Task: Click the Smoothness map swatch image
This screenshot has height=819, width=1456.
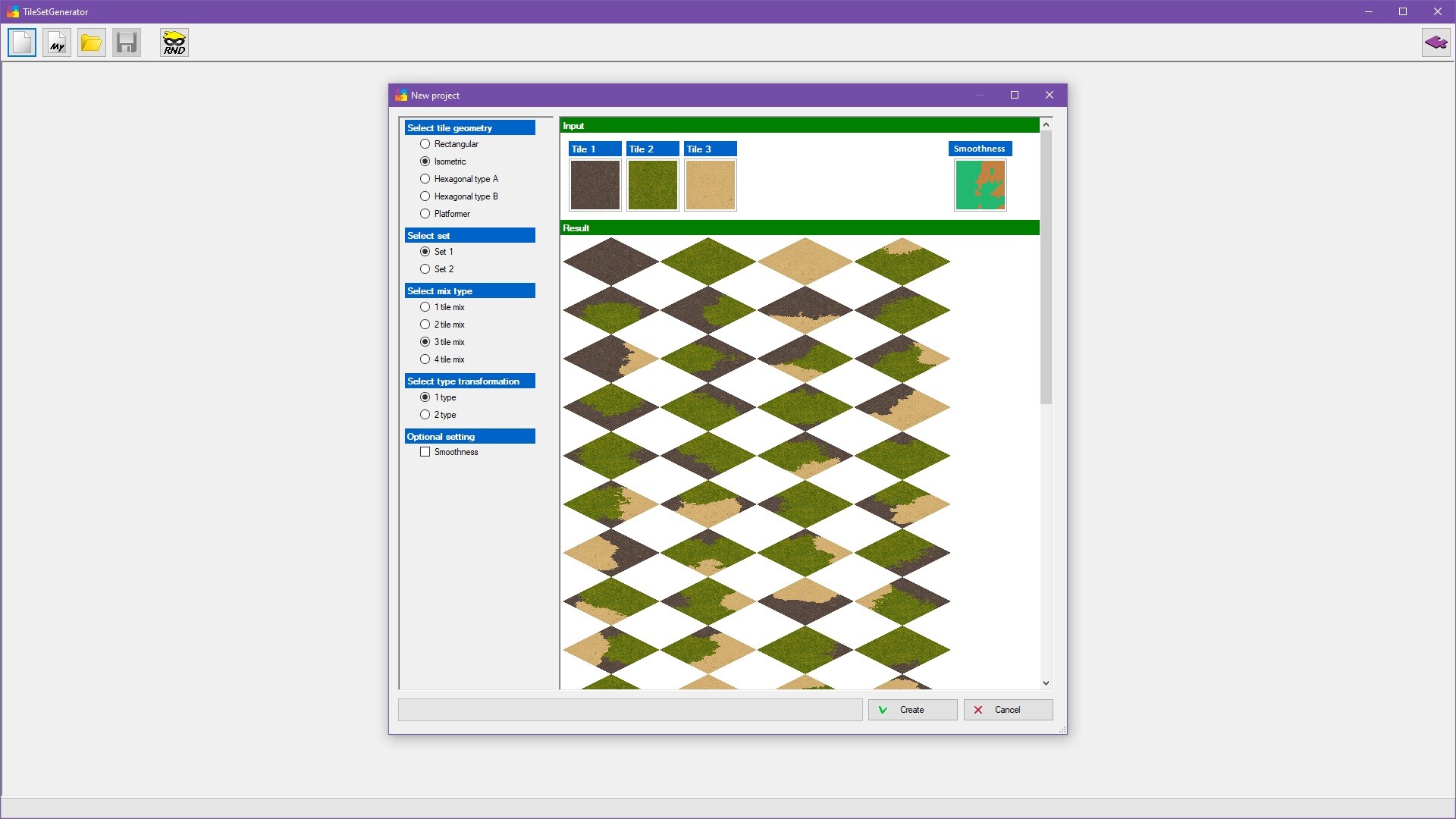Action: point(981,185)
